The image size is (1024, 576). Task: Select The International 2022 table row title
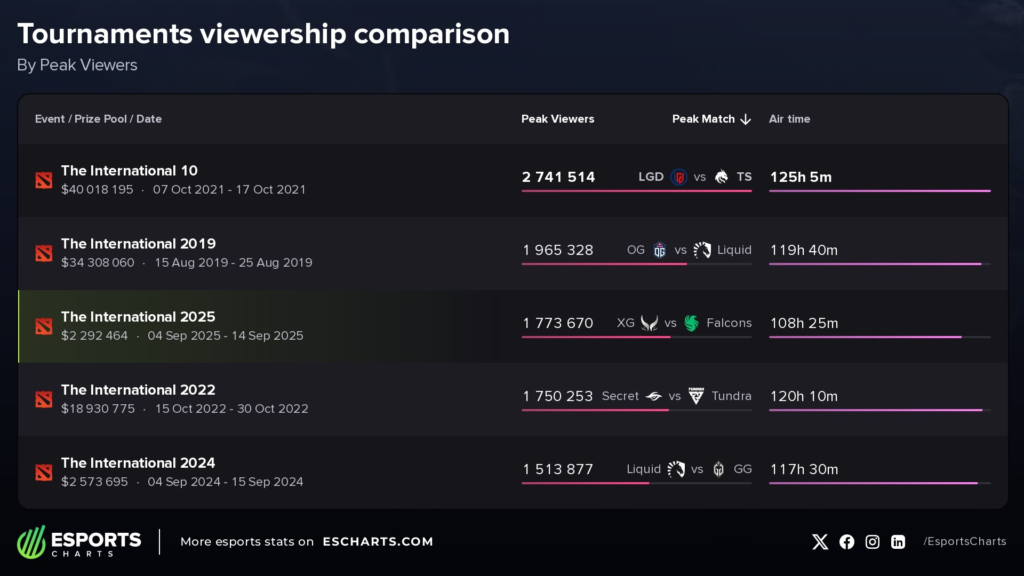point(138,390)
